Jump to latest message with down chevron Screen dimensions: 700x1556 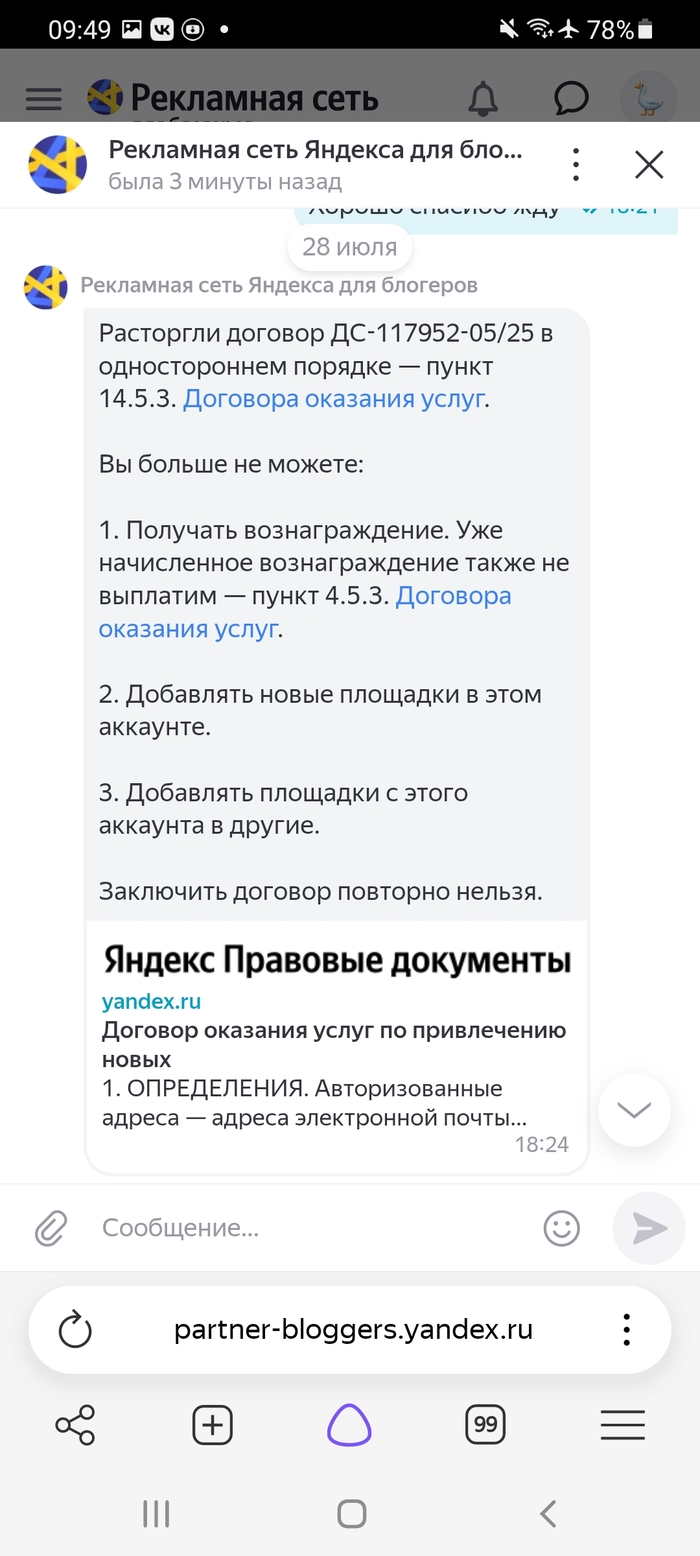click(634, 1109)
